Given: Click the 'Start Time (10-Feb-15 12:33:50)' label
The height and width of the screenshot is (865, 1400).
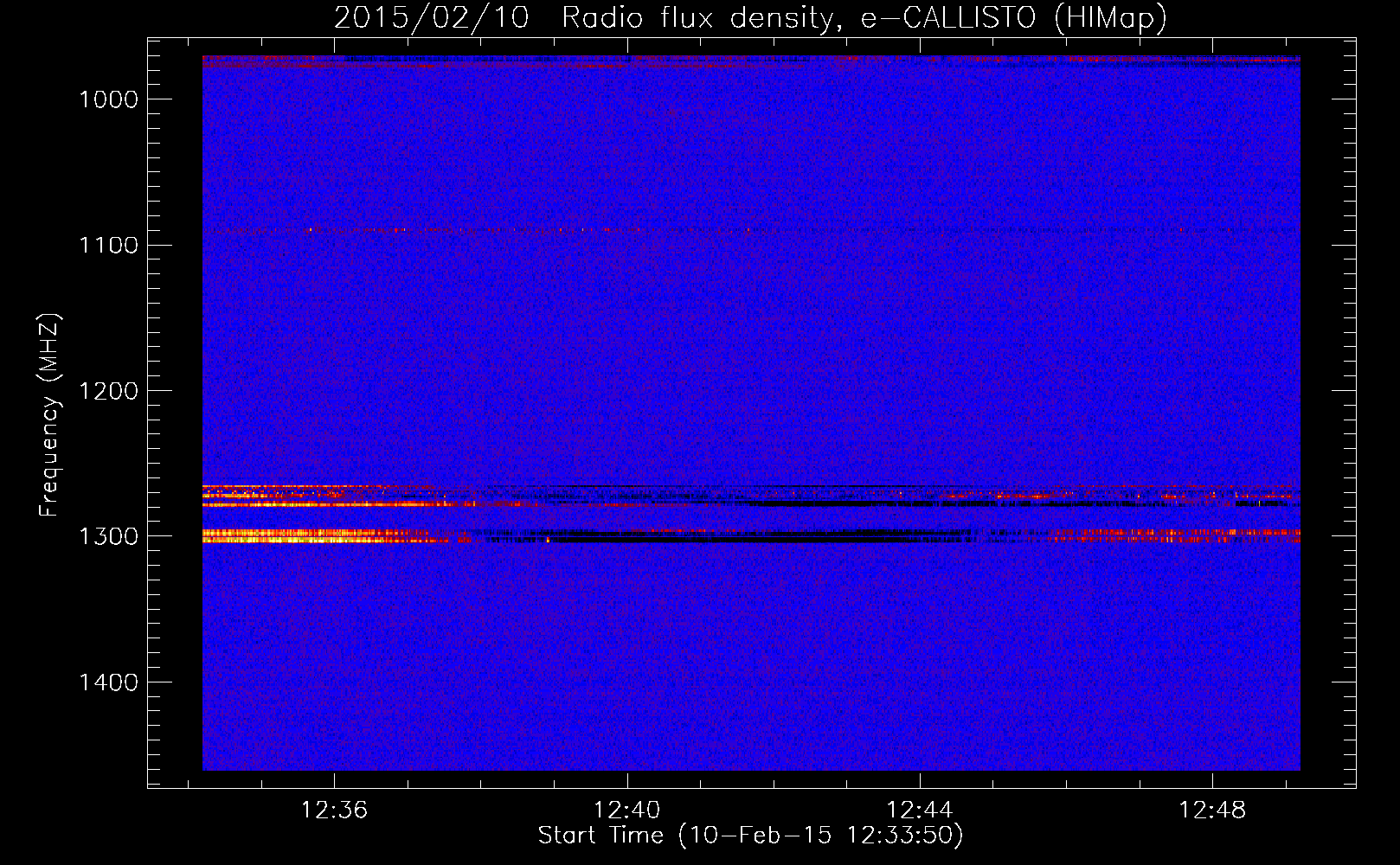Looking at the screenshot, I should pos(750,836).
